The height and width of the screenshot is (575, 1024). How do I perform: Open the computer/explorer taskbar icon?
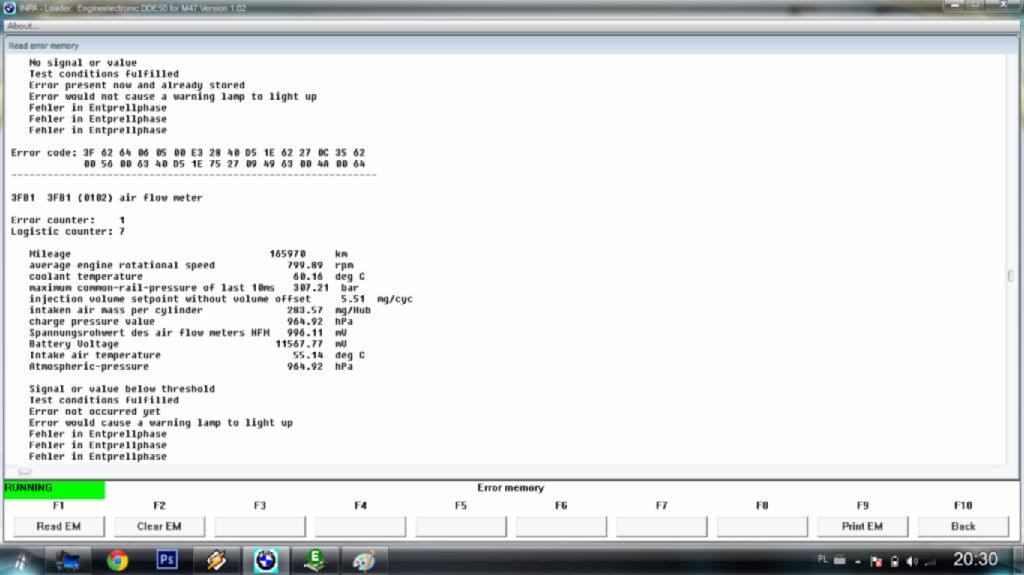pyautogui.click(x=67, y=561)
